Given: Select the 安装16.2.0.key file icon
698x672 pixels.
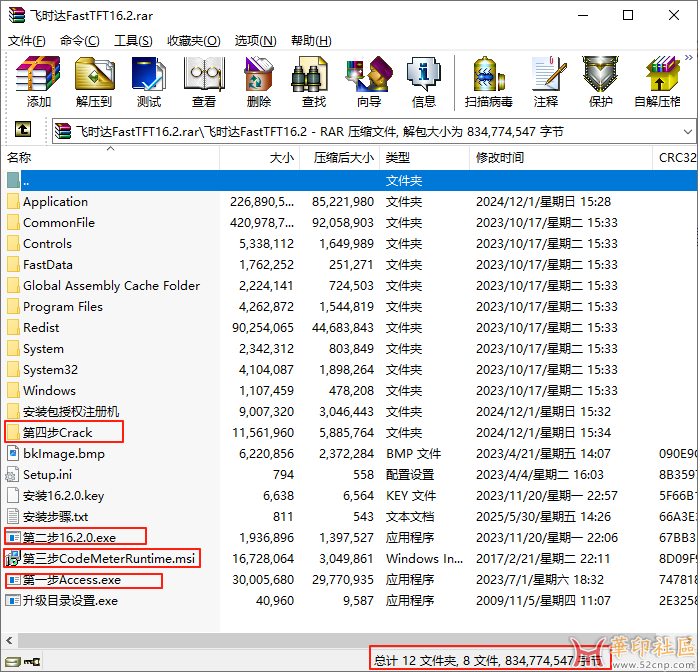Looking at the screenshot, I should coord(13,496).
